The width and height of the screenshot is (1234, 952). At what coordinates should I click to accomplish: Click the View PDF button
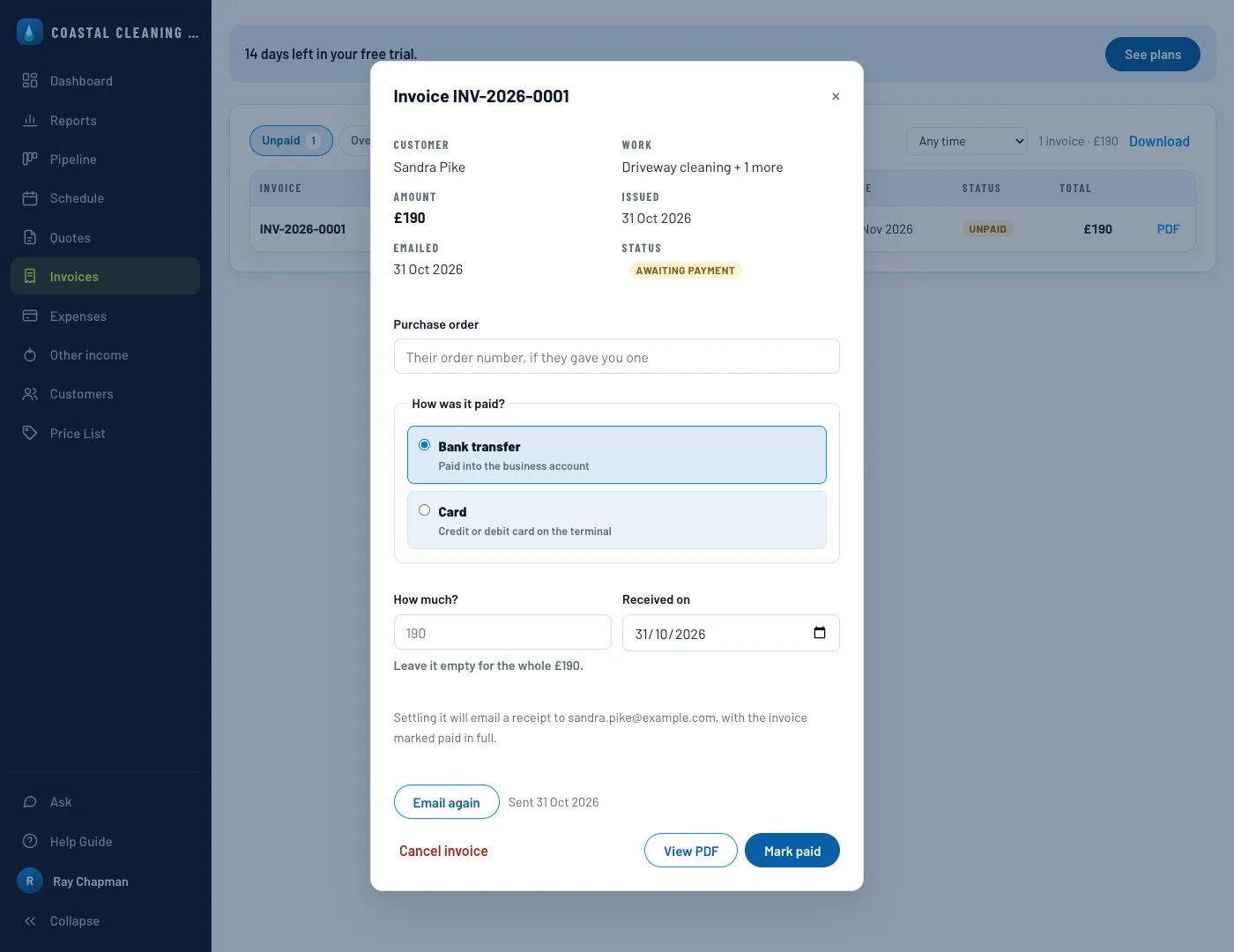tap(691, 851)
